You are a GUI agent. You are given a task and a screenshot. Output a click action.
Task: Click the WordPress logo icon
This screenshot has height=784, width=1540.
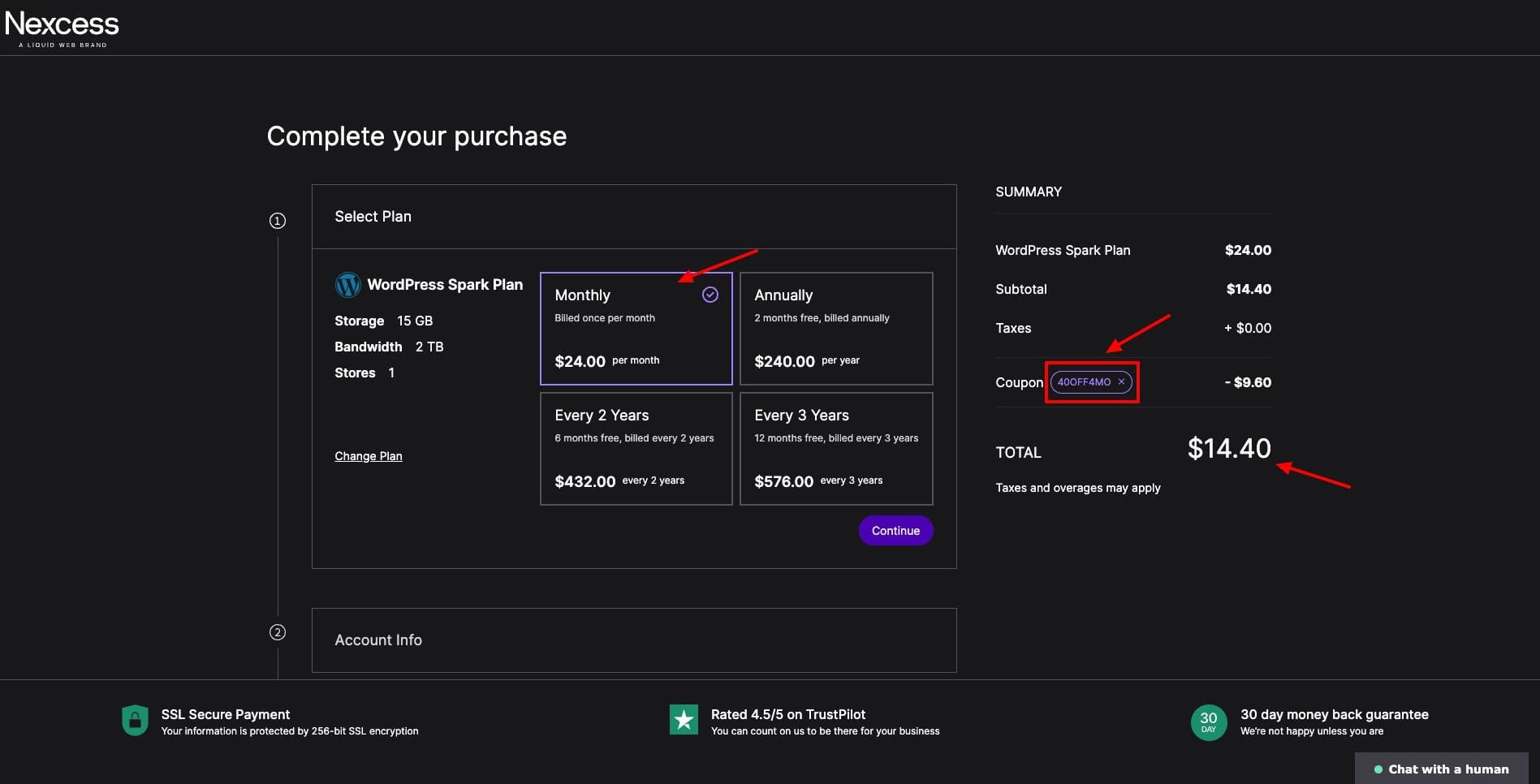coord(347,285)
